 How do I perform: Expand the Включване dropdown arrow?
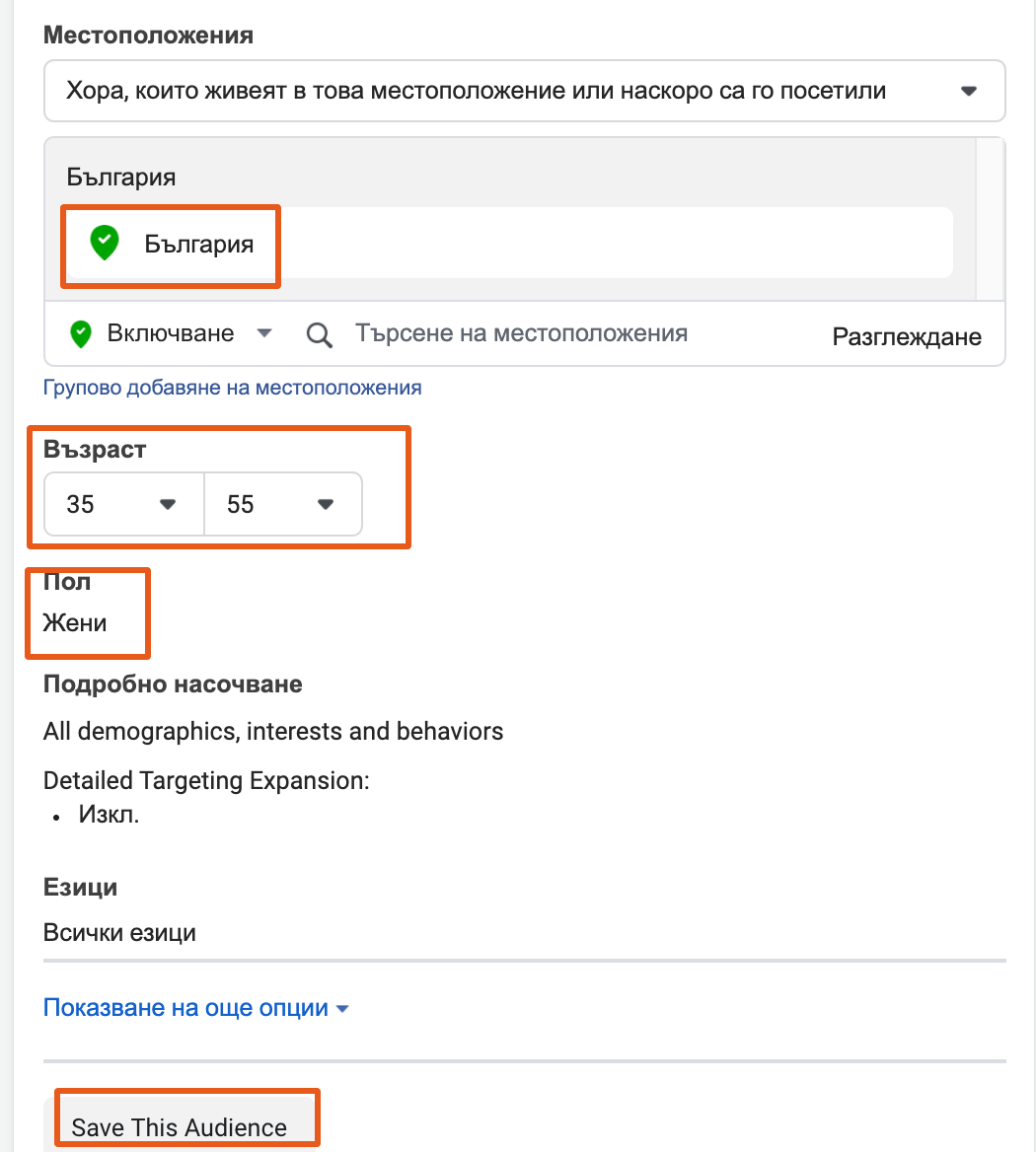click(264, 333)
